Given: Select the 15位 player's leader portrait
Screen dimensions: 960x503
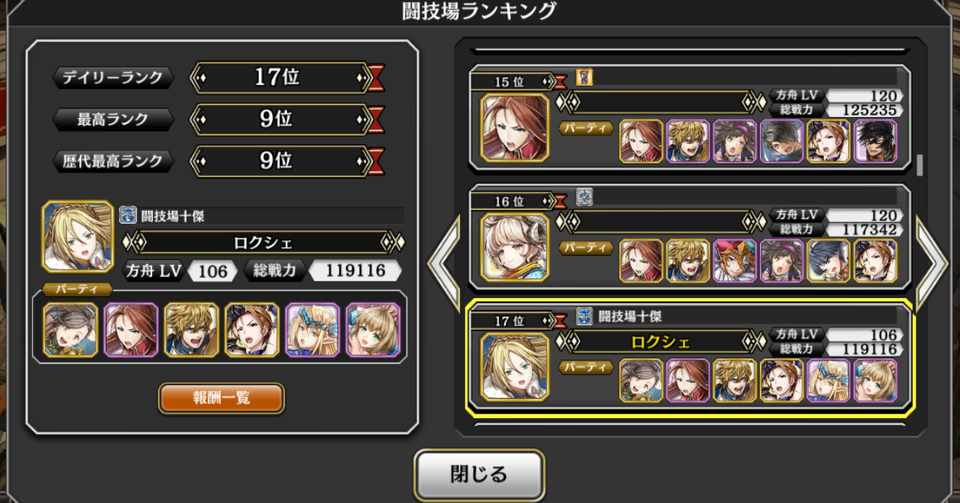Looking at the screenshot, I should [x=514, y=127].
